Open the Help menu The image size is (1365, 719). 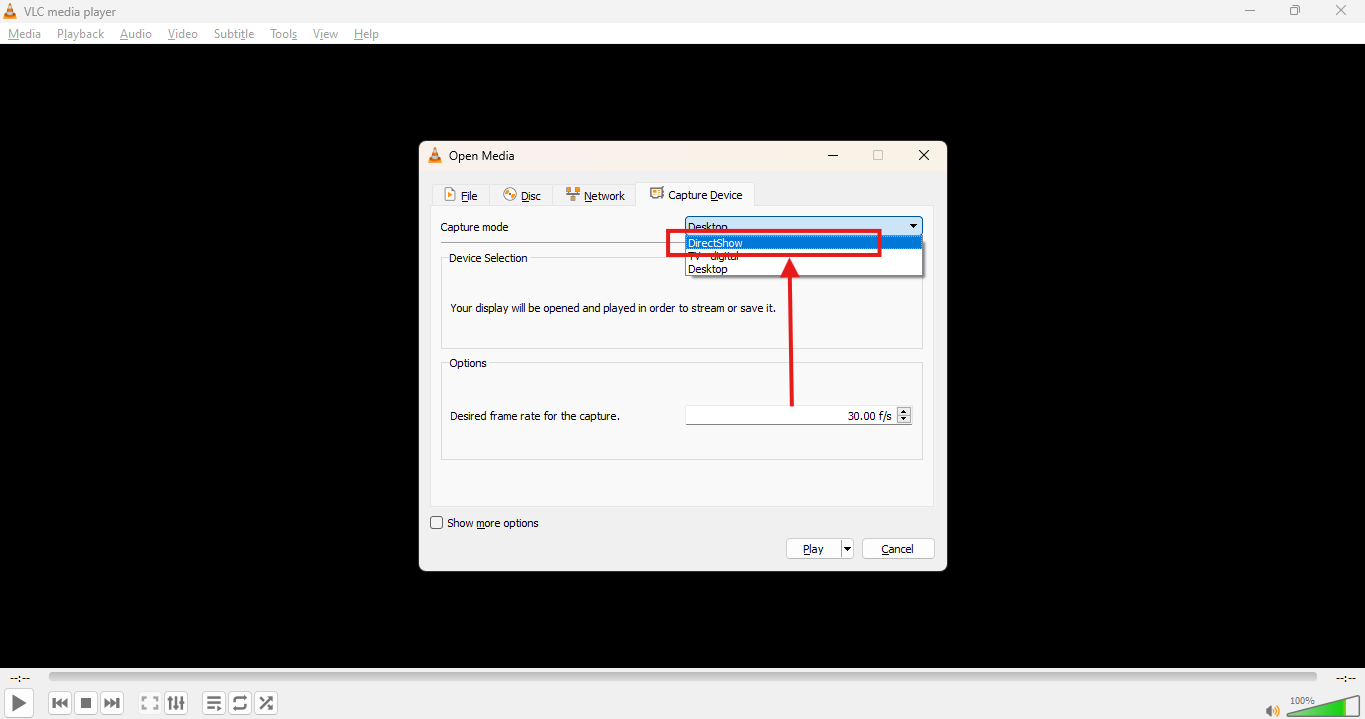(x=366, y=34)
